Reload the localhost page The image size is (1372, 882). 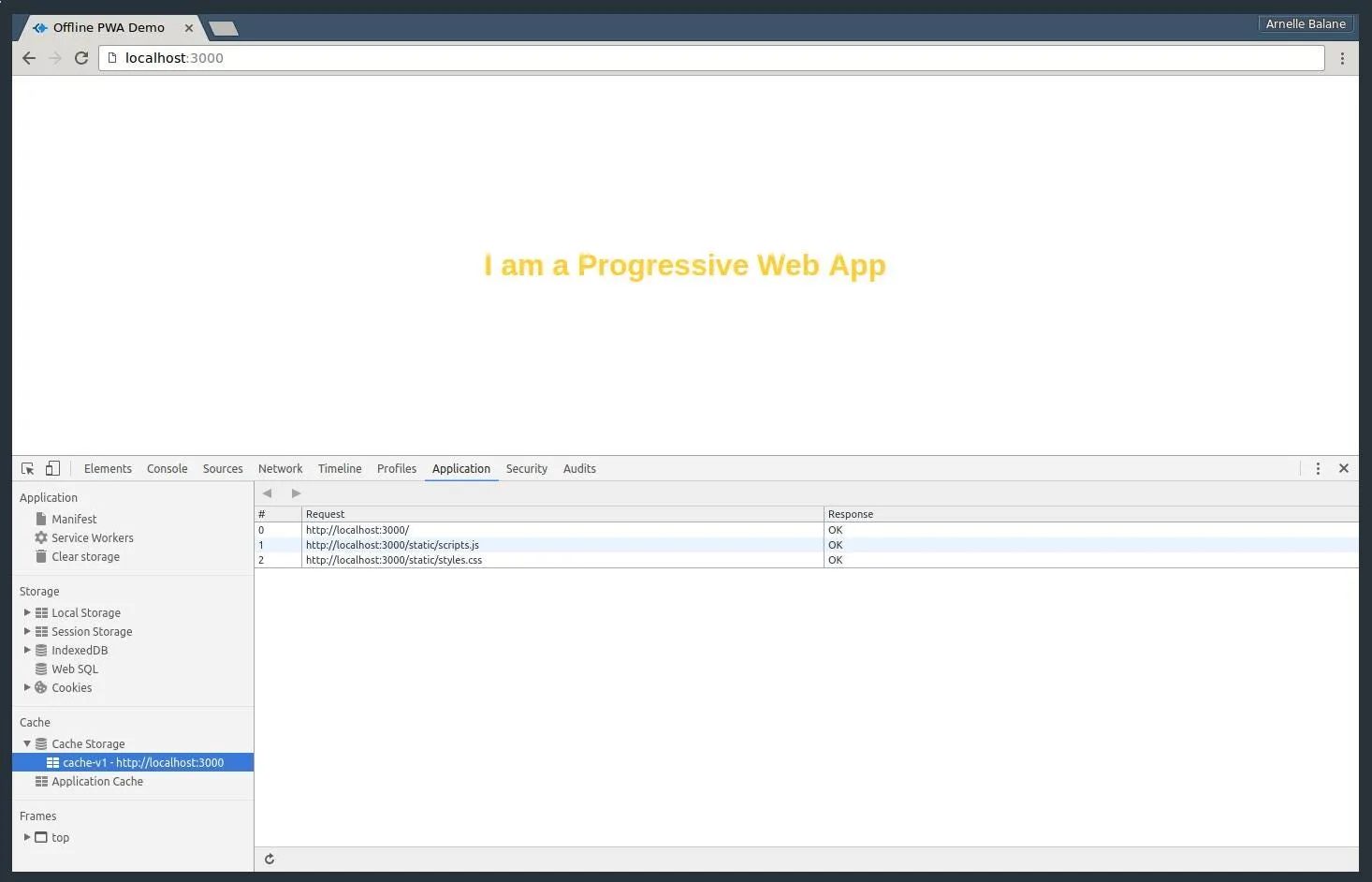[x=80, y=57]
